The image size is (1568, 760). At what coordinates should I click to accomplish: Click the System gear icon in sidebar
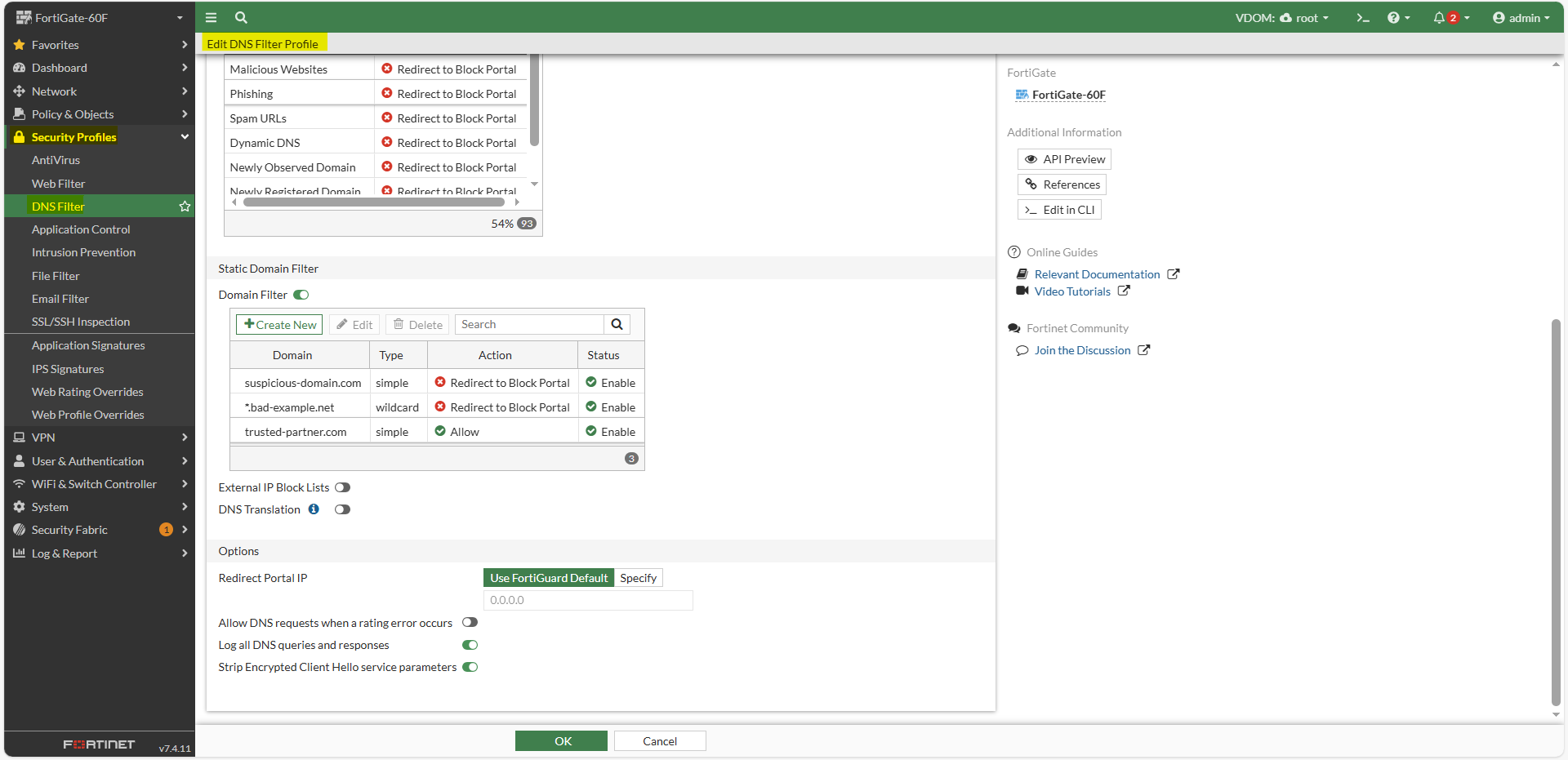point(19,507)
